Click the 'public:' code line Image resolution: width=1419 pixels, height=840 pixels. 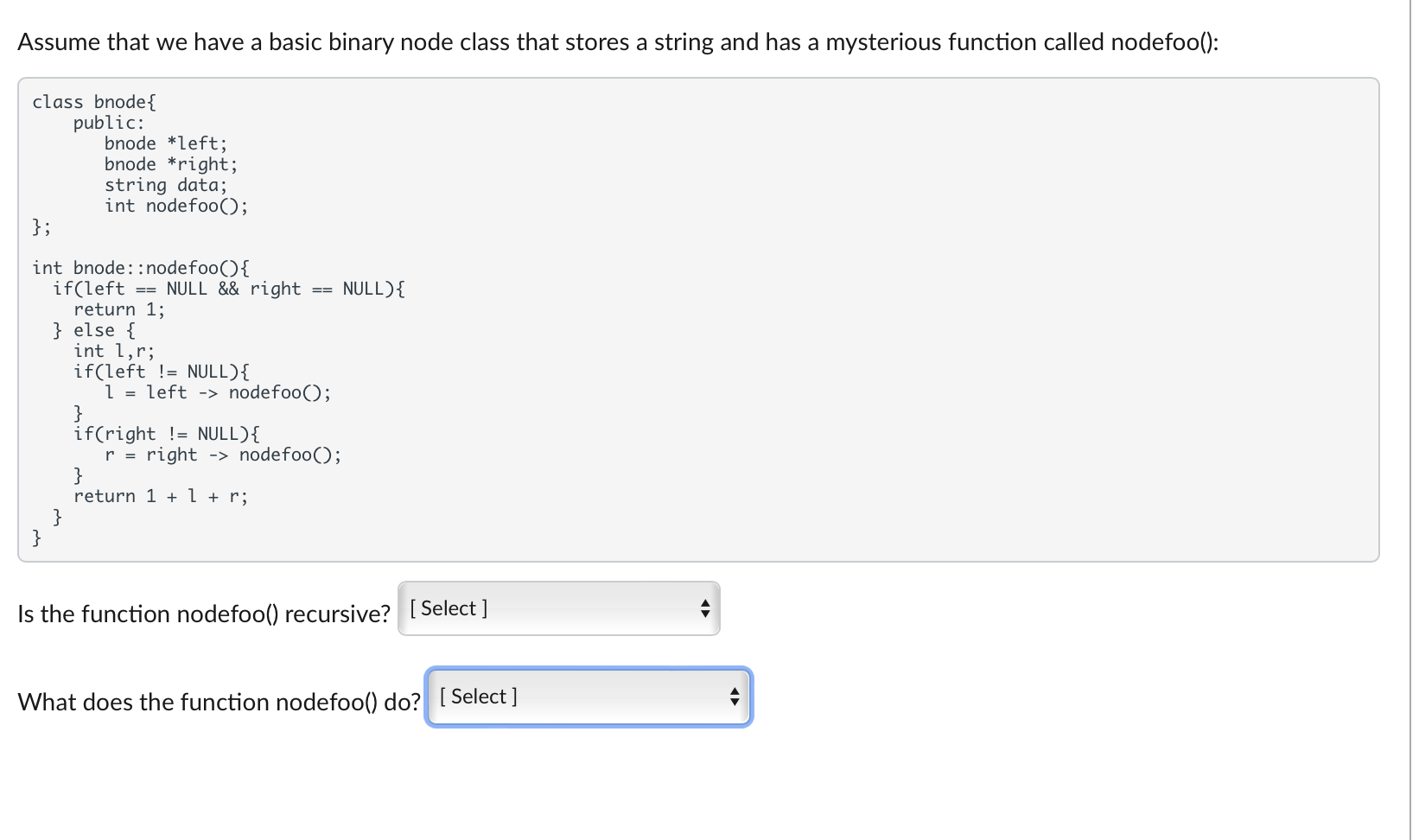pyautogui.click(x=109, y=123)
